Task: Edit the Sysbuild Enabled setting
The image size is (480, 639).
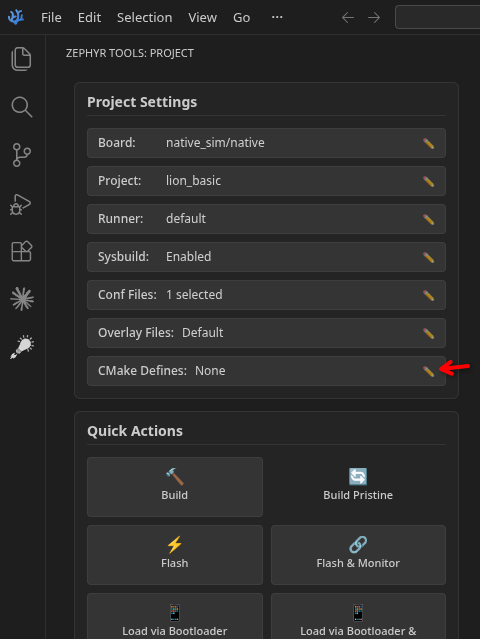Action: pos(428,257)
